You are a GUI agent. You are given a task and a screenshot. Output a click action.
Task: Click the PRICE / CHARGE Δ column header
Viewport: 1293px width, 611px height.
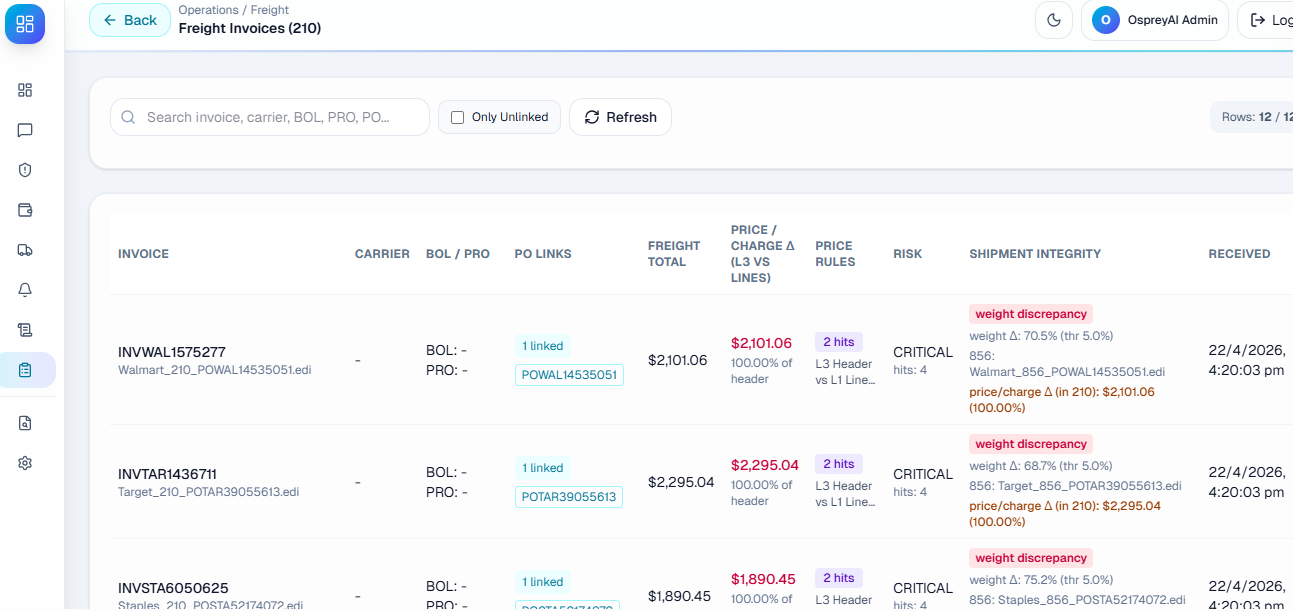763,254
